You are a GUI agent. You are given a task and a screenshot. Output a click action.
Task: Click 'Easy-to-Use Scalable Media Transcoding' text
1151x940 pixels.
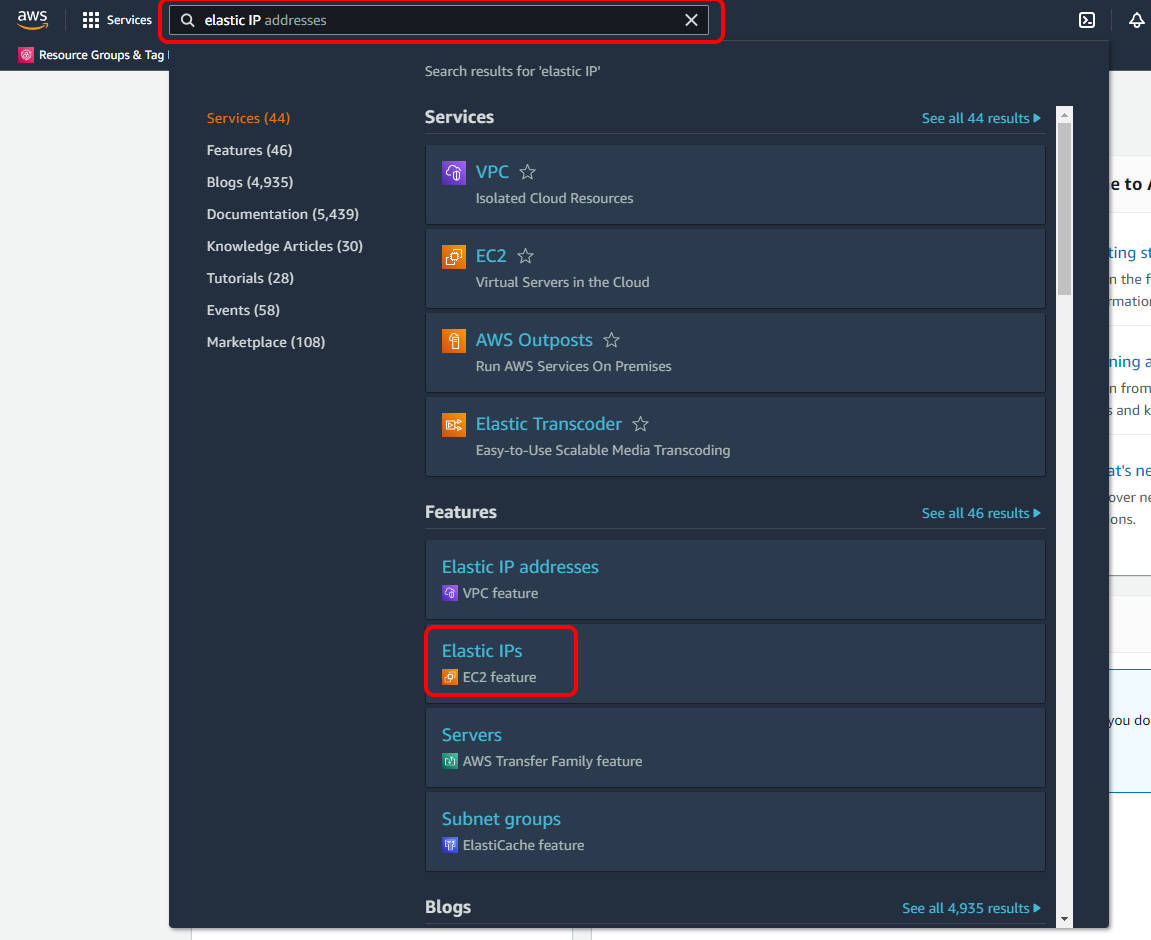coord(603,451)
